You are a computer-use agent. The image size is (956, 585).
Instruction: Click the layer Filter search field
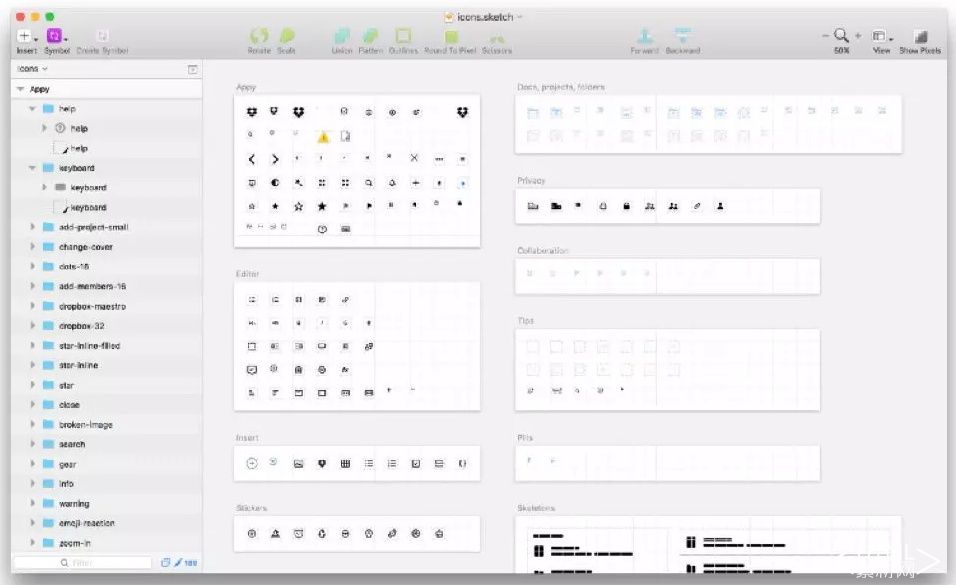pos(84,563)
